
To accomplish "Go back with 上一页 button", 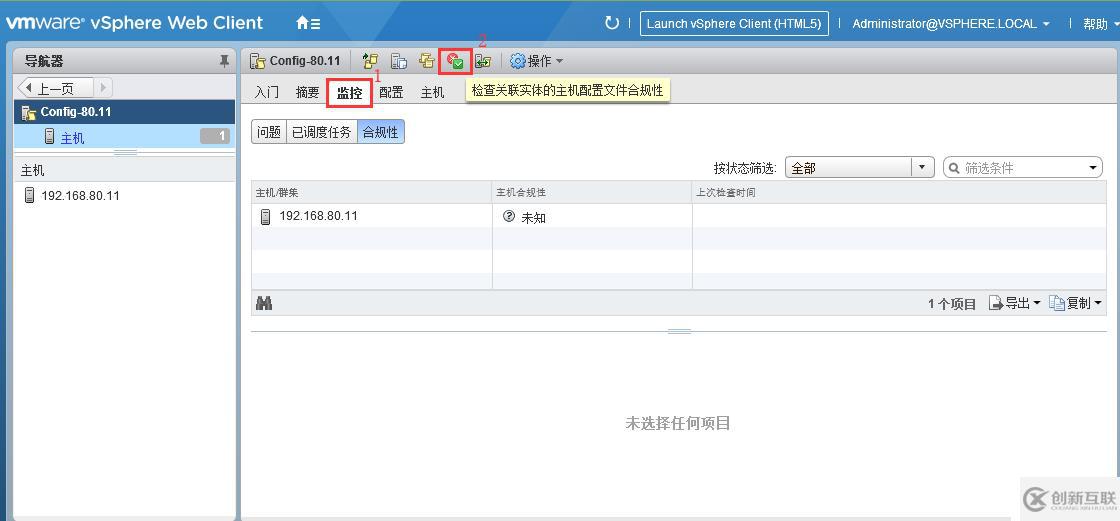I will point(55,88).
